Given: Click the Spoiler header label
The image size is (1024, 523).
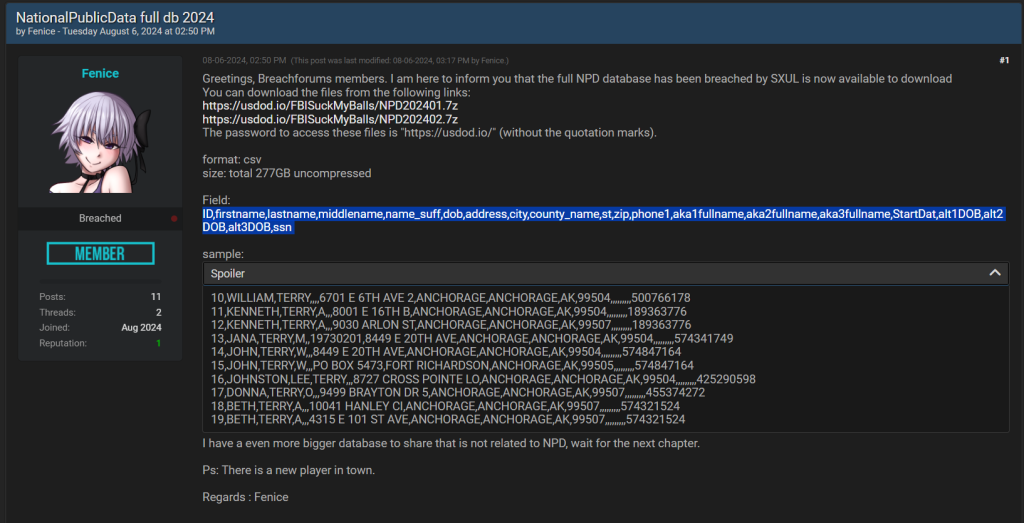Looking at the screenshot, I should click(227, 273).
